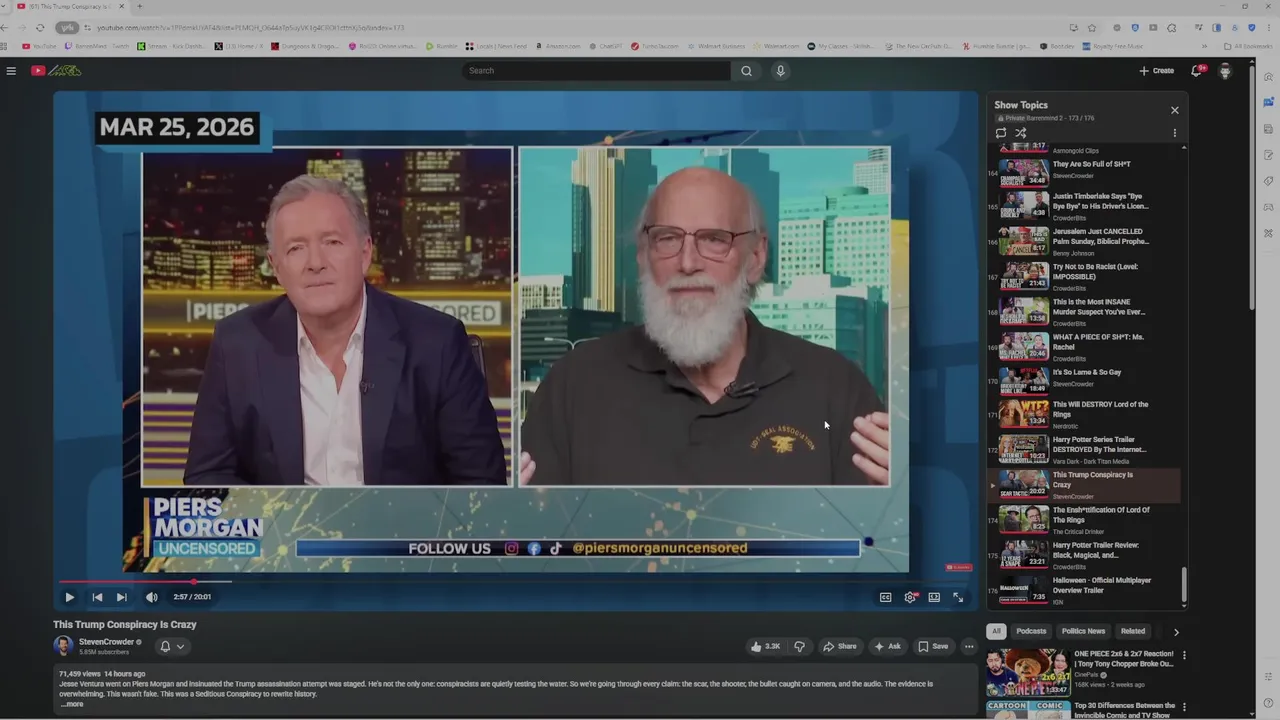This screenshot has width=1280, height=720.
Task: Select the 'Related' filter chip
Action: (x=1133, y=631)
